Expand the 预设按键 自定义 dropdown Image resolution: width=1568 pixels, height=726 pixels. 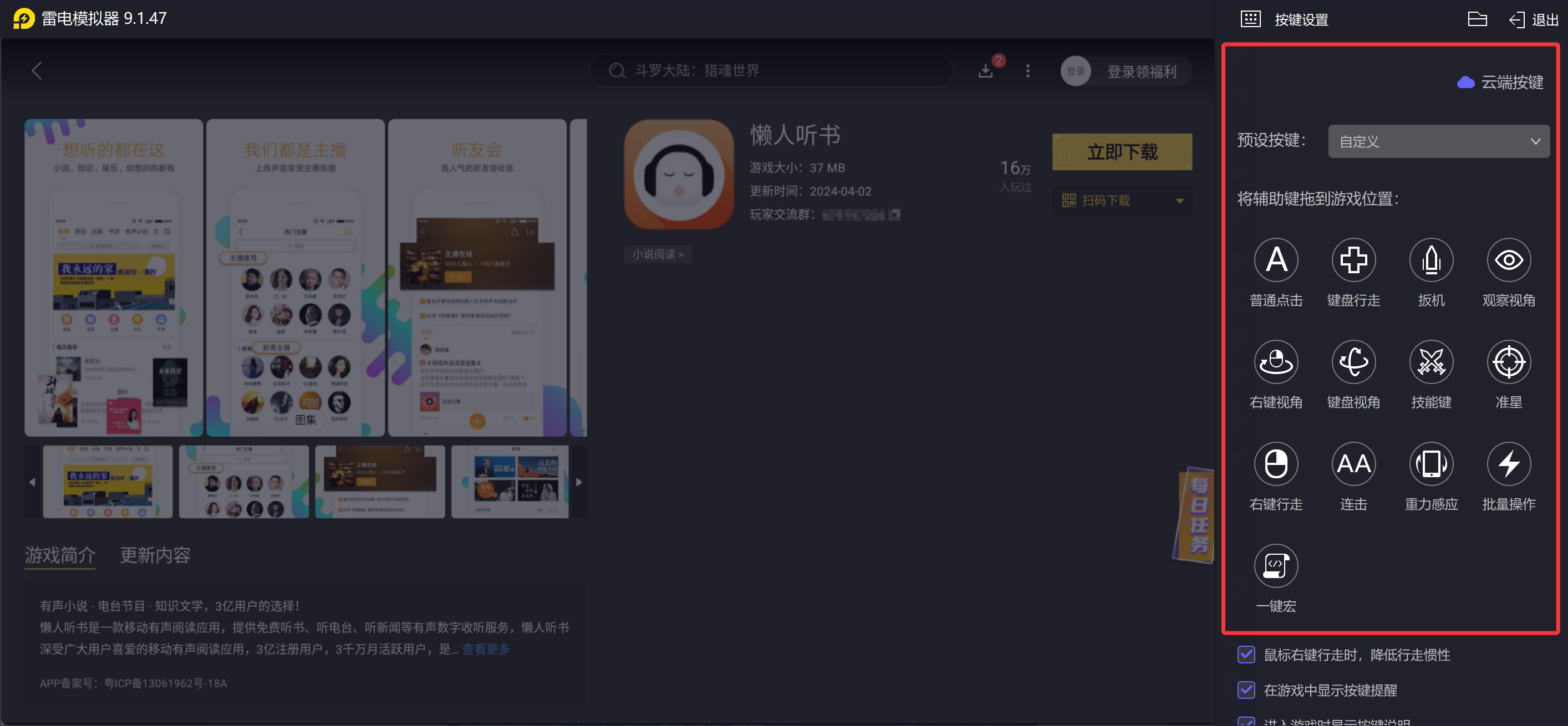(1438, 141)
